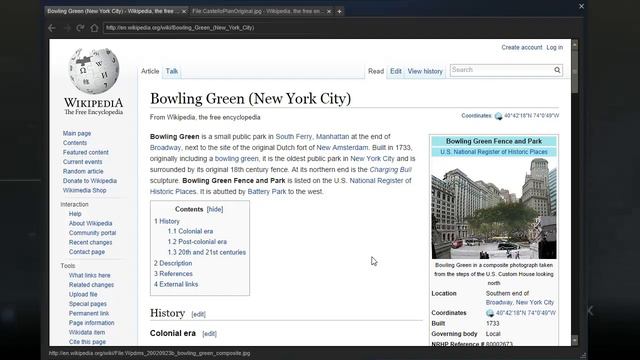
Task: Open Donate to Wikipedia link
Action: (x=90, y=181)
